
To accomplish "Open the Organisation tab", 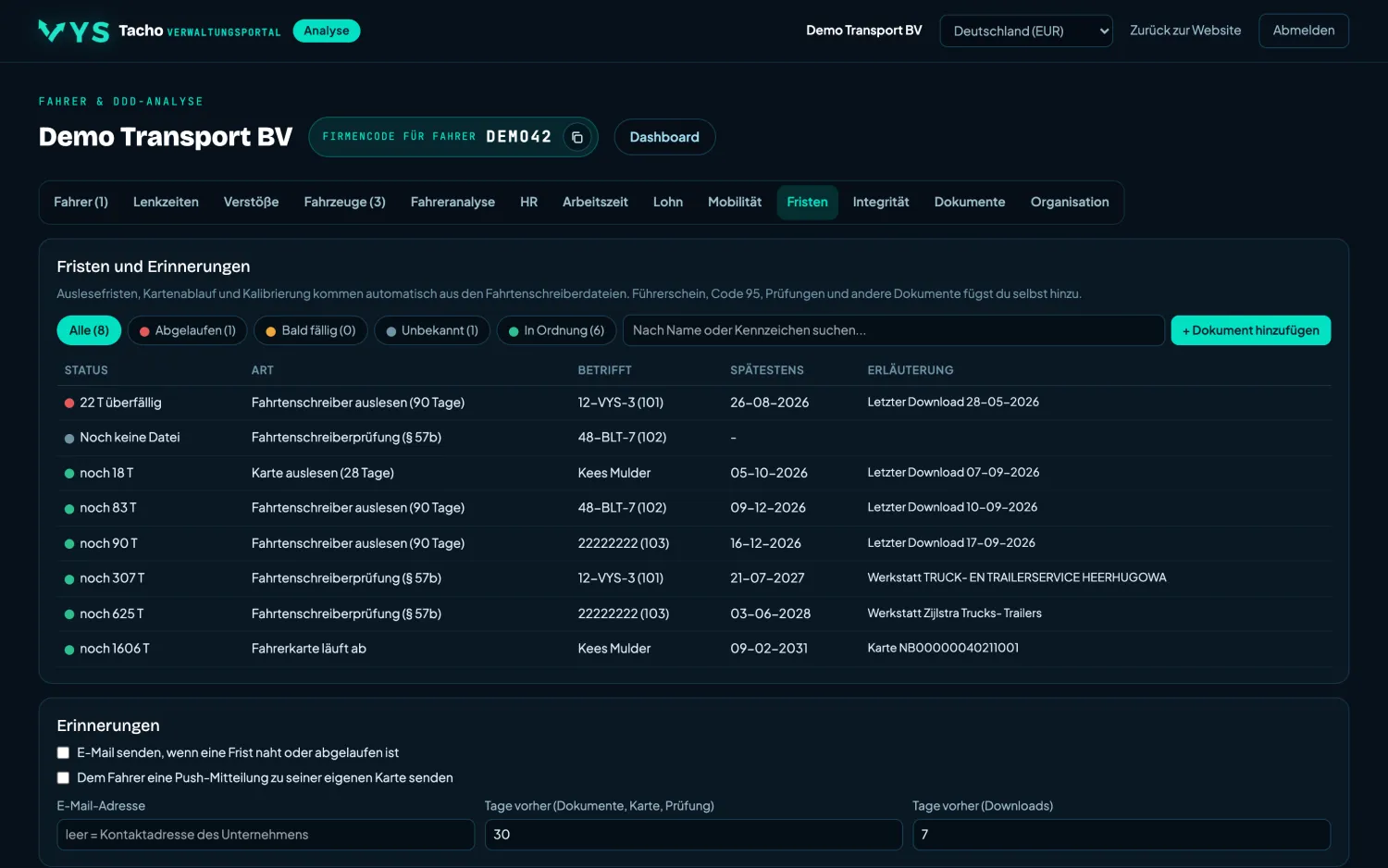I will [x=1070, y=202].
